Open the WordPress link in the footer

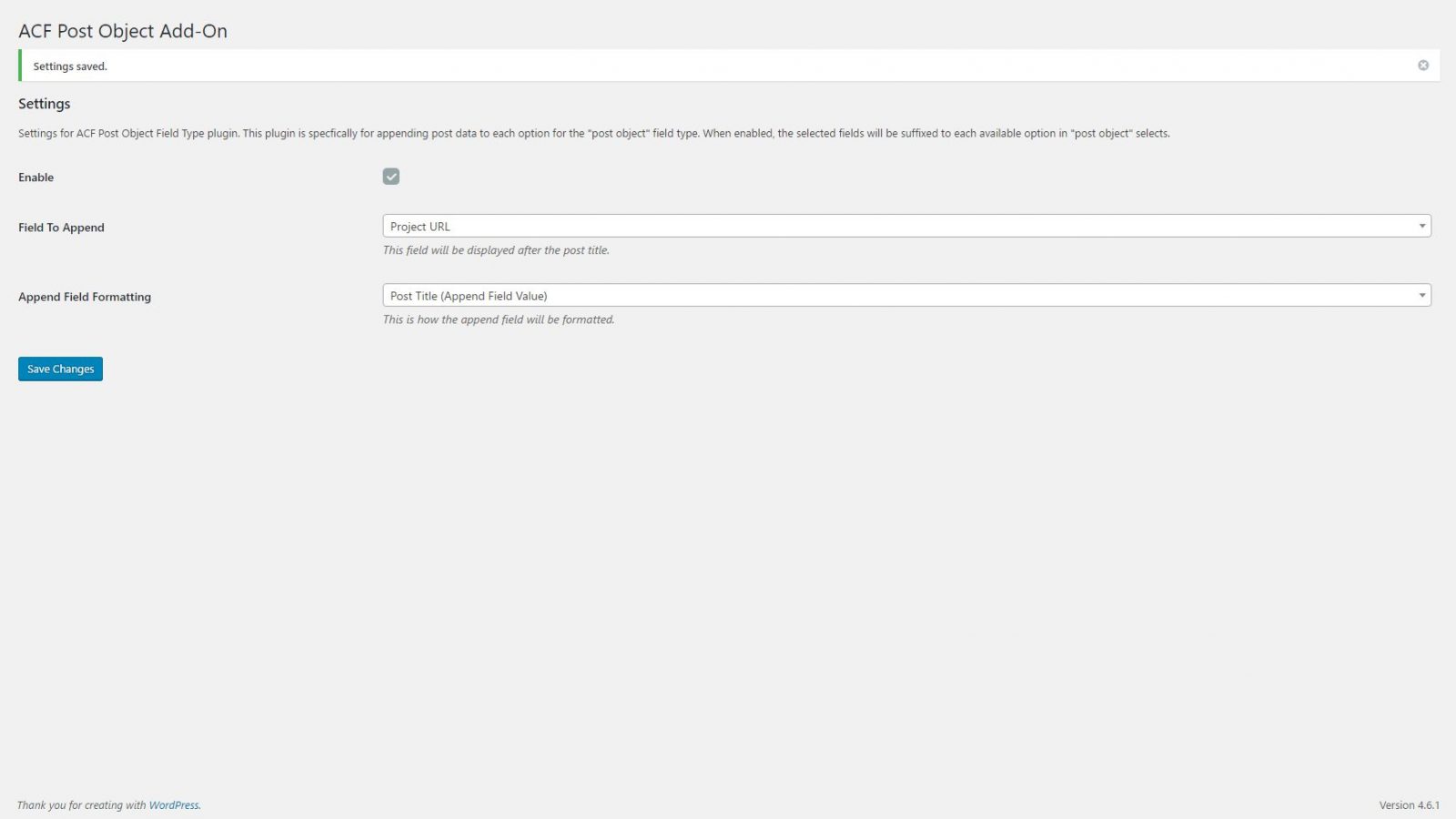click(x=175, y=804)
